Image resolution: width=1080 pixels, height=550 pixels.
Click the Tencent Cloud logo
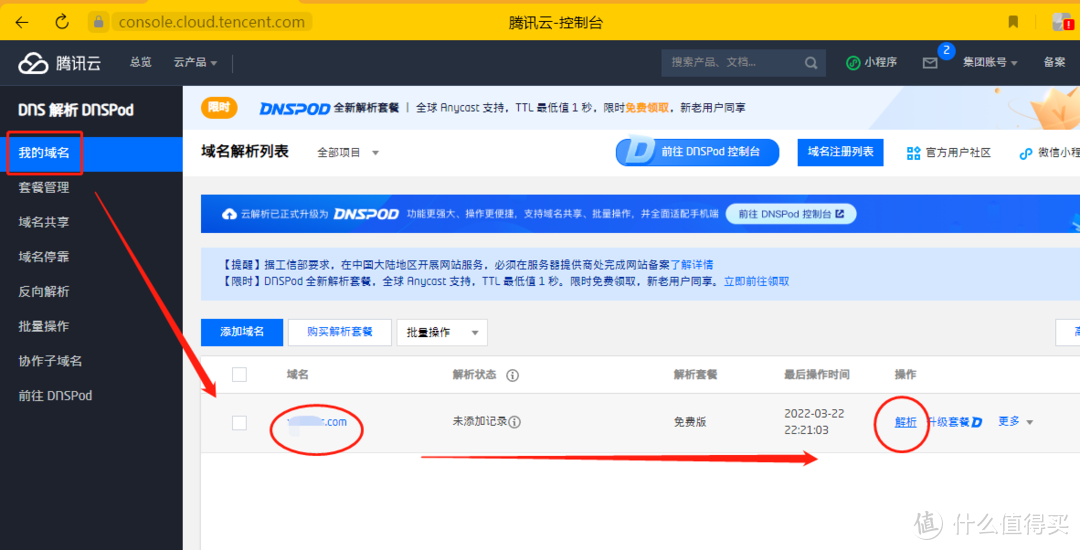coord(59,63)
